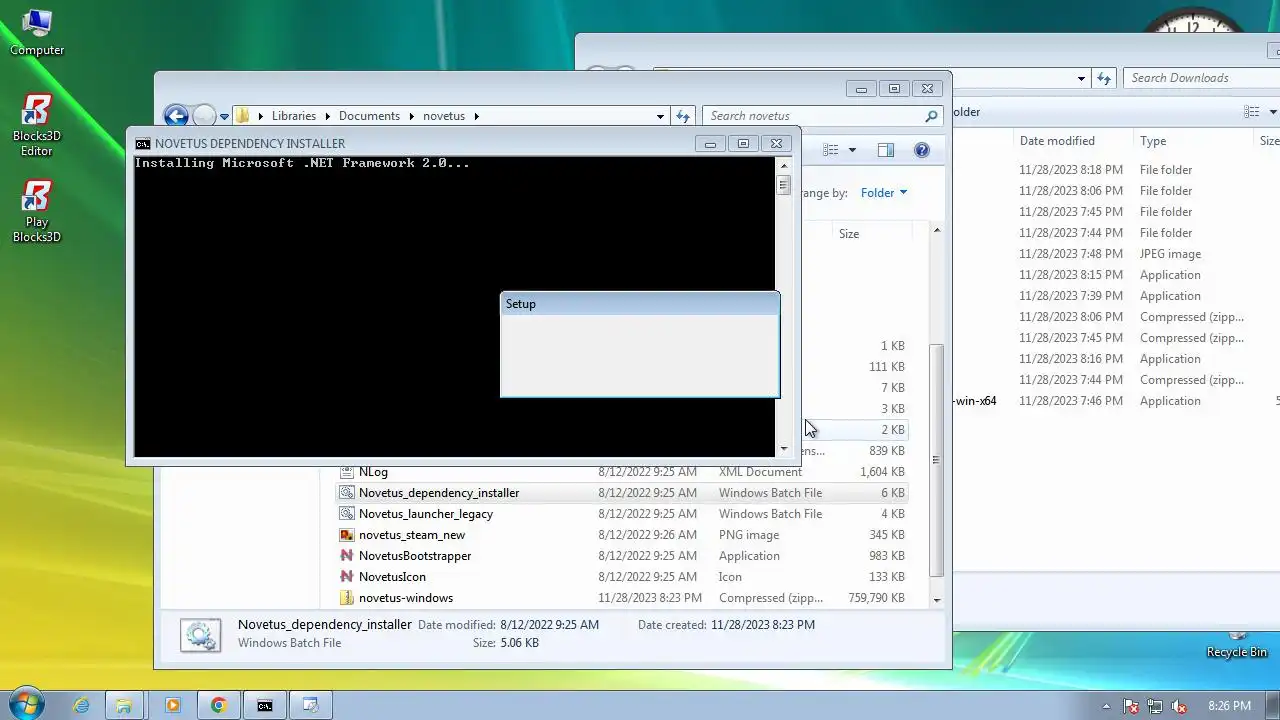
Task: Change view icon in Downloads window
Action: point(1251,112)
